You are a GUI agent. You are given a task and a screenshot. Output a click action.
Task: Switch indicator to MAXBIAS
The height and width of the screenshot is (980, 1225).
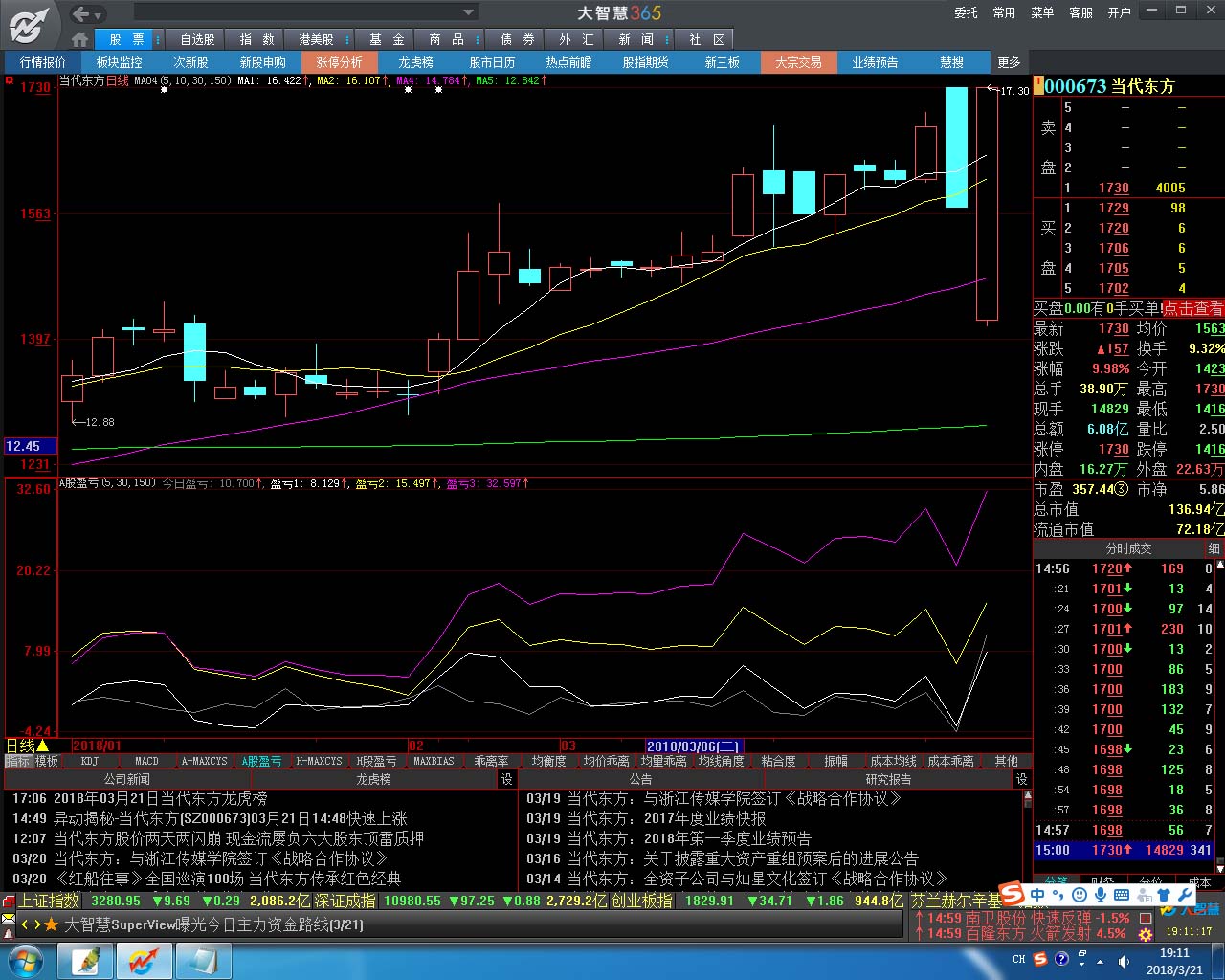tap(434, 761)
